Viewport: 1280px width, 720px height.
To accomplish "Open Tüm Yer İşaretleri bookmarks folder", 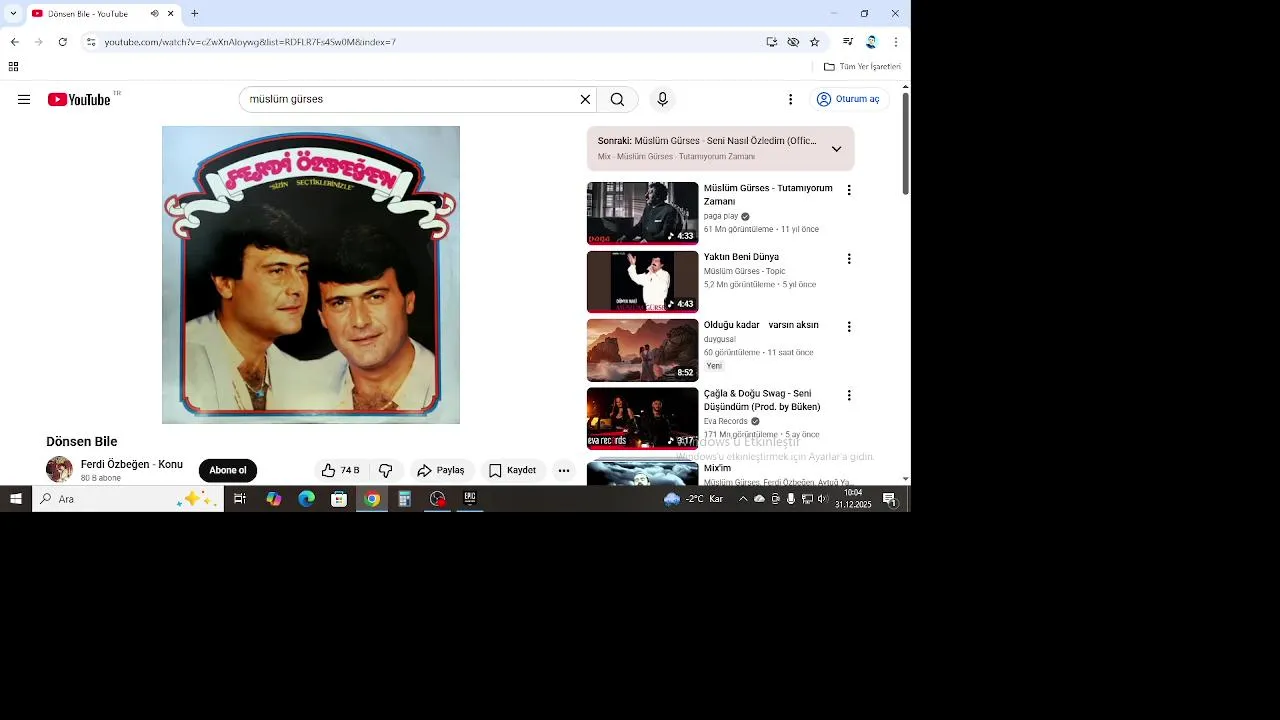I will point(863,67).
